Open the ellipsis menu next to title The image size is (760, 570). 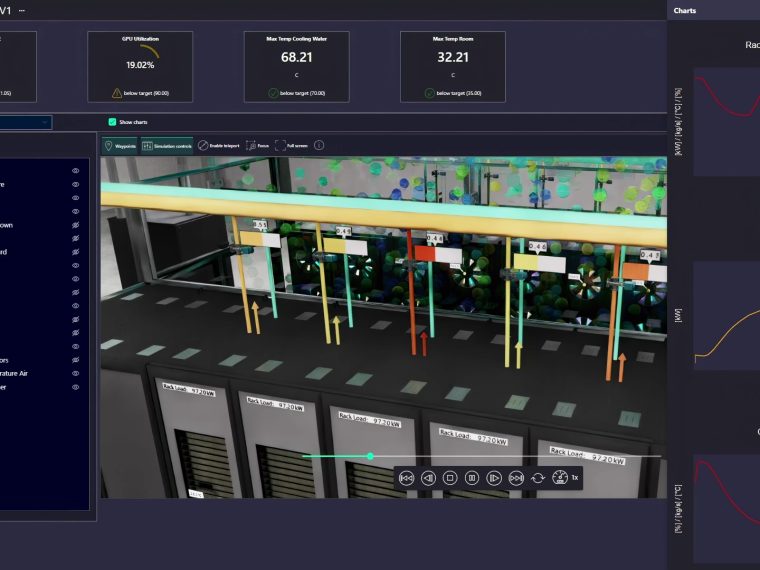click(23, 9)
